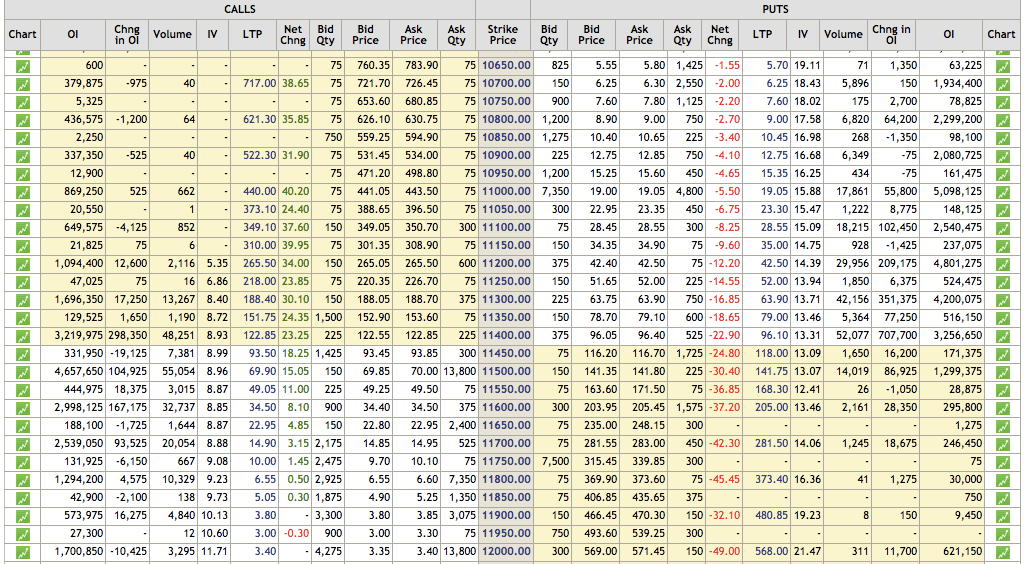Screen dimensions: 1024x564
Task: Open calls chart icon for 11000.00 strike
Action: point(23,192)
